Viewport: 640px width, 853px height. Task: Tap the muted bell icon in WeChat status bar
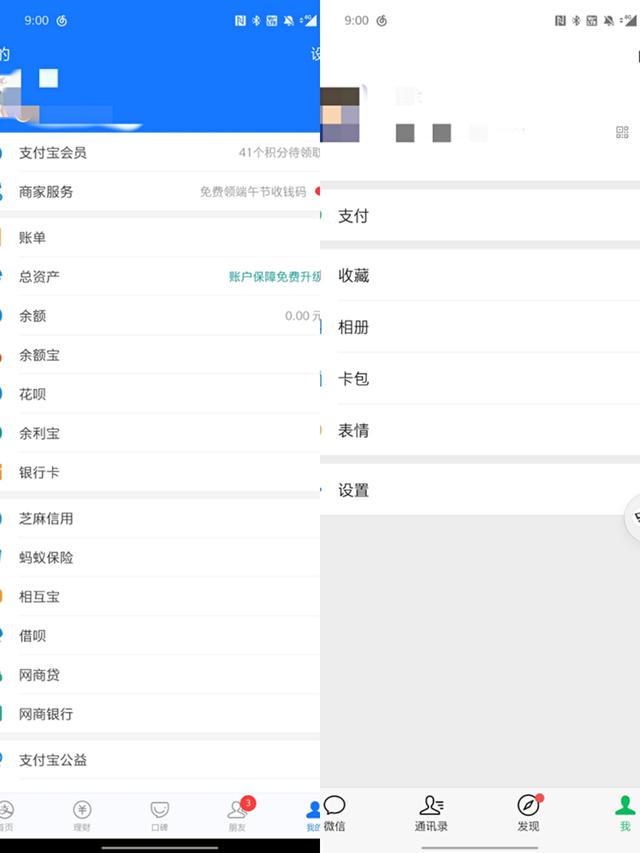609,21
